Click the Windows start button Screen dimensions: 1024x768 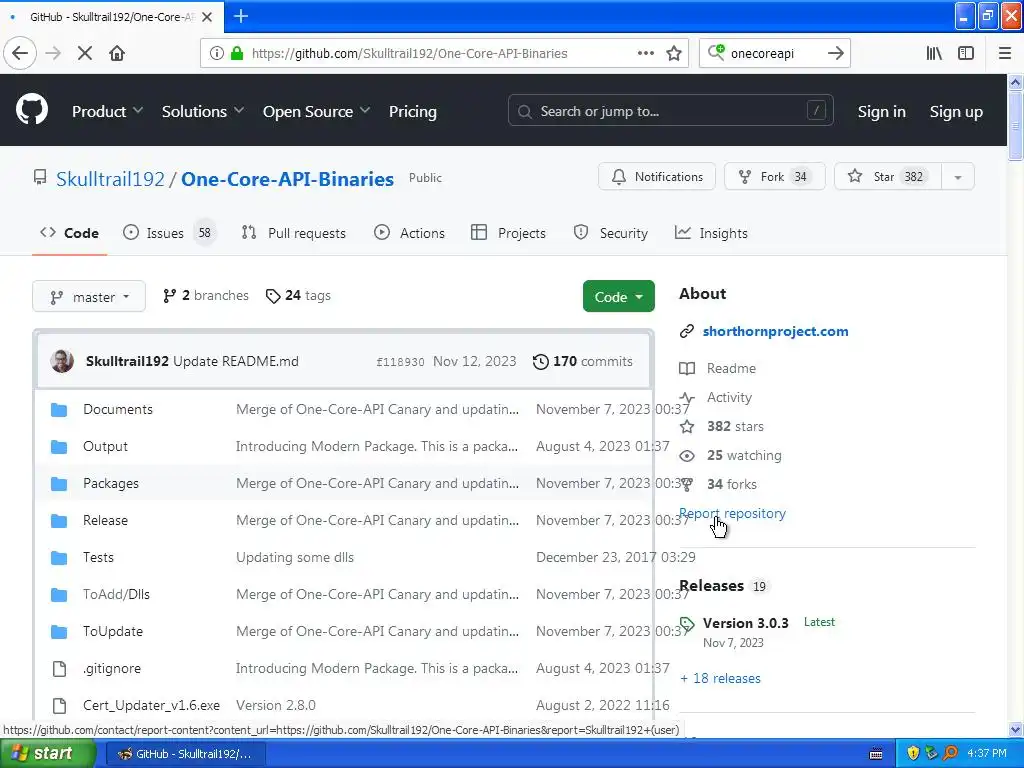48,753
